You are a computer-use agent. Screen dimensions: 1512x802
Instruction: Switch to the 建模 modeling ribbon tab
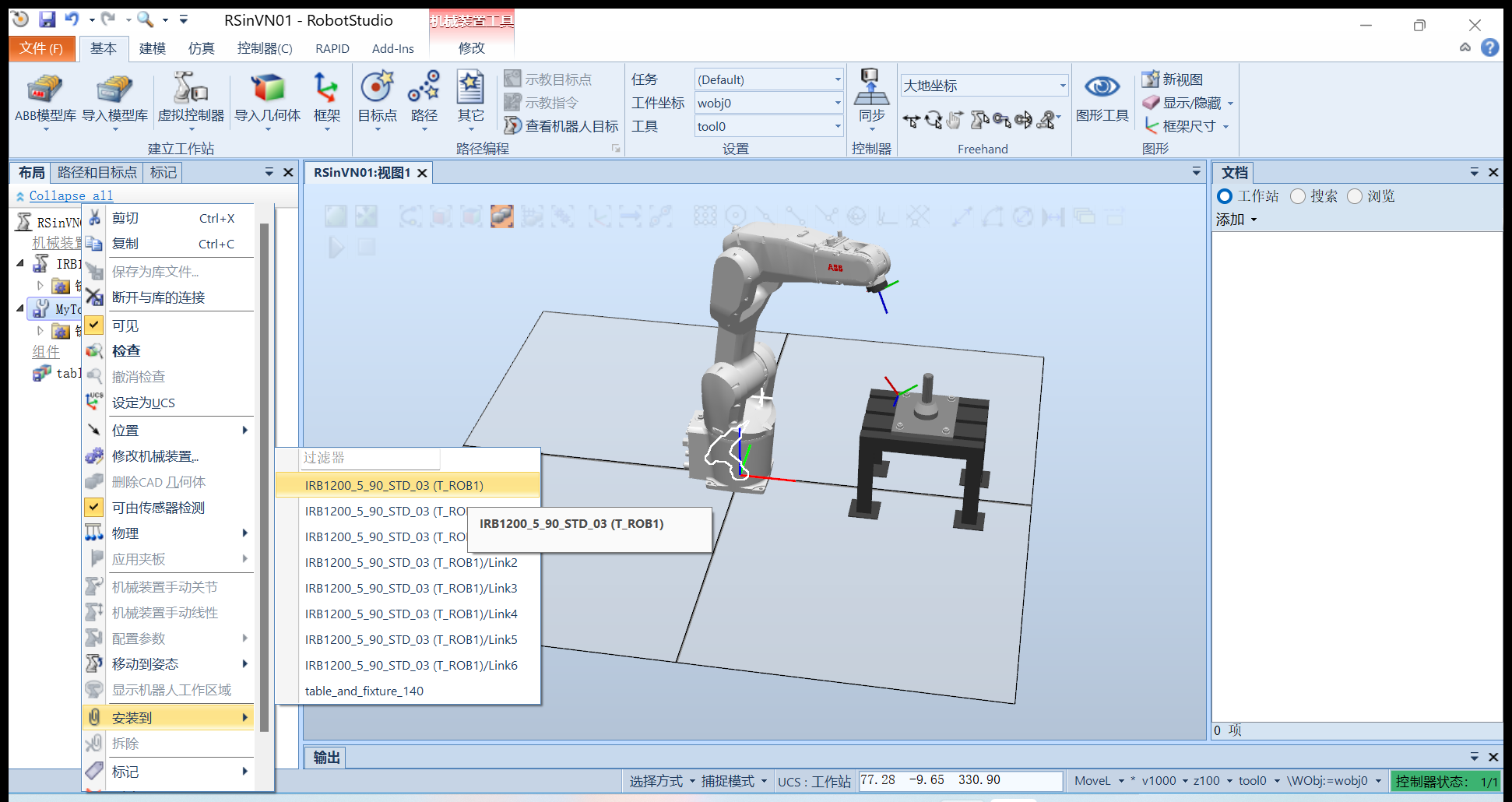152,48
